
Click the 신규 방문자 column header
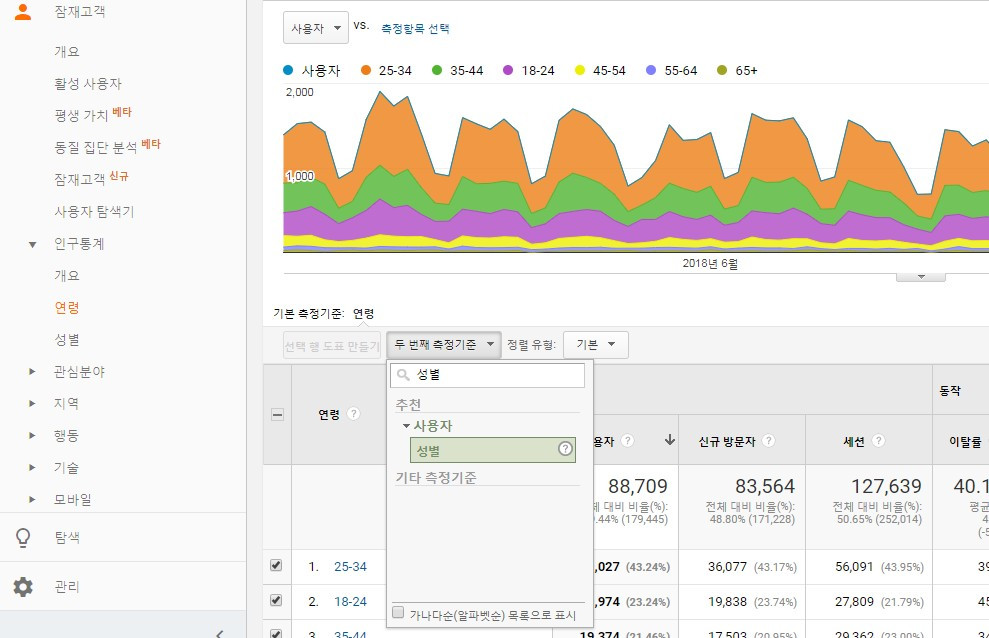click(x=727, y=441)
